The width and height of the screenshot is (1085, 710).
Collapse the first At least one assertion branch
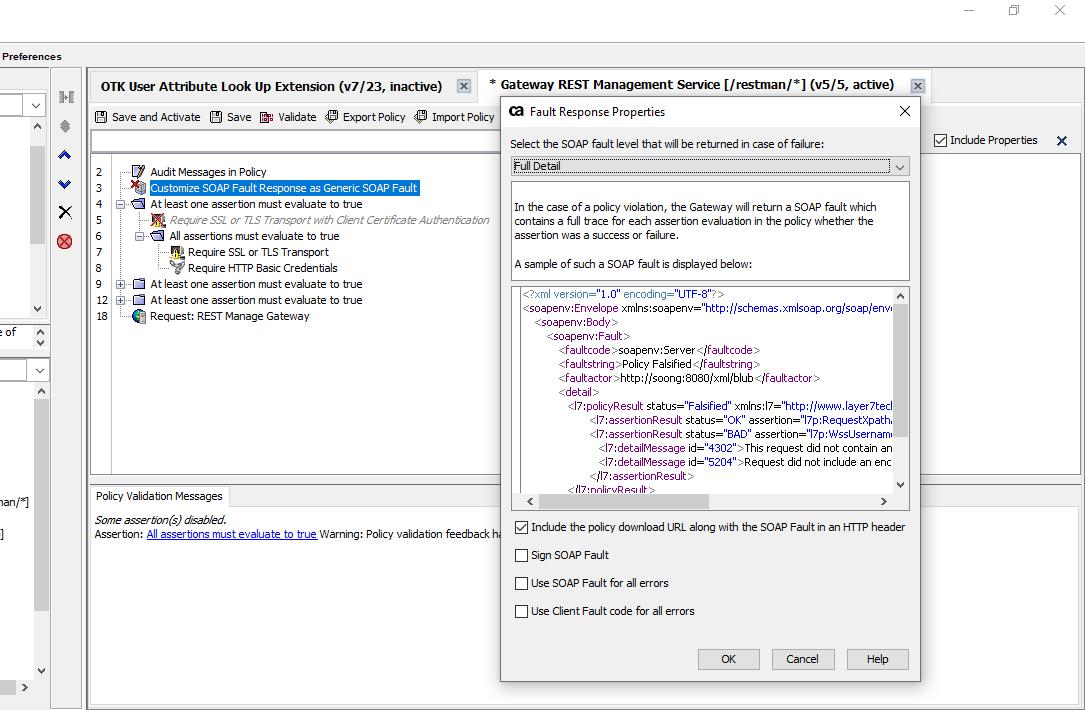(x=119, y=202)
